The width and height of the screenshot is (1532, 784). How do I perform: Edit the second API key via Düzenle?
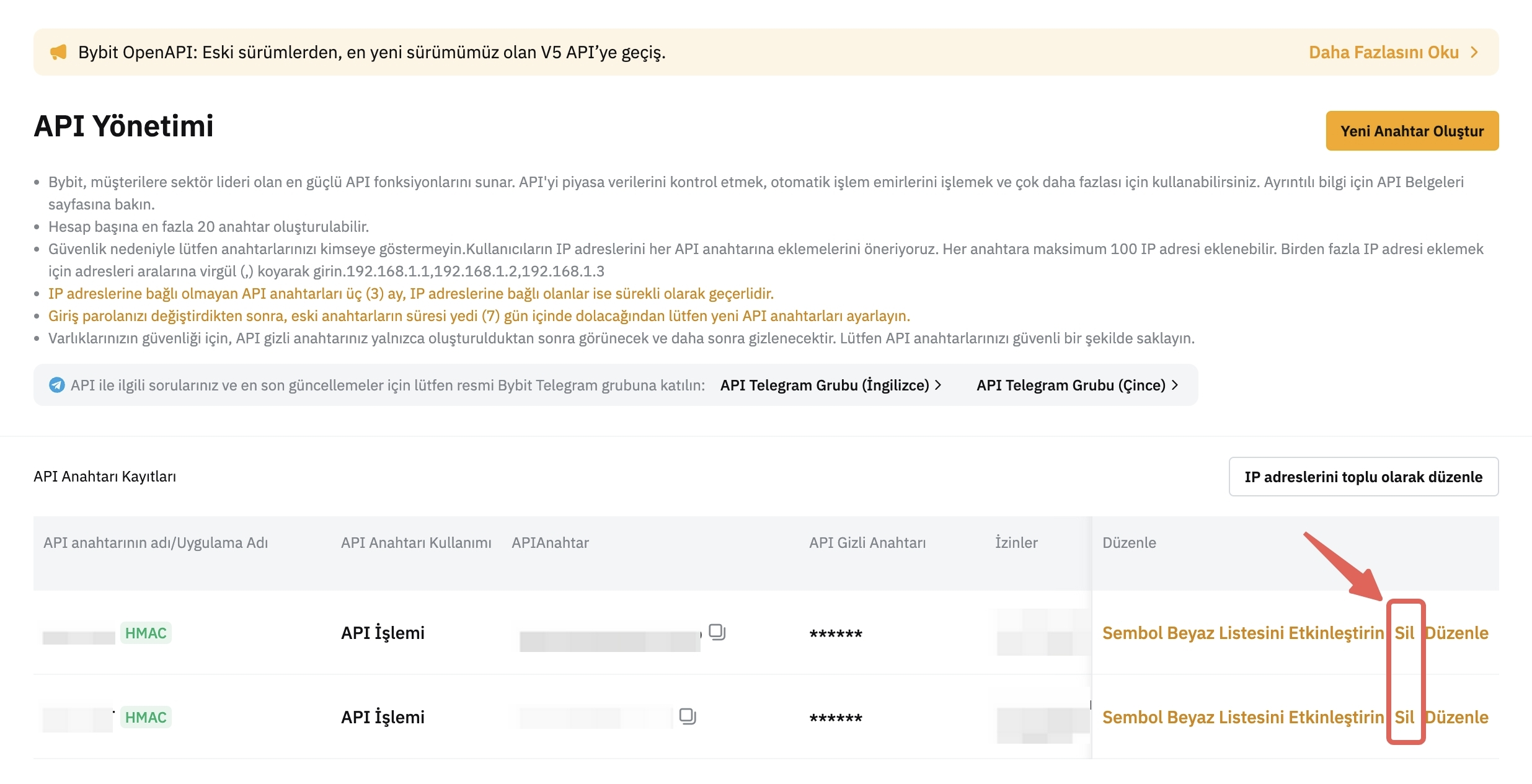[x=1457, y=717]
